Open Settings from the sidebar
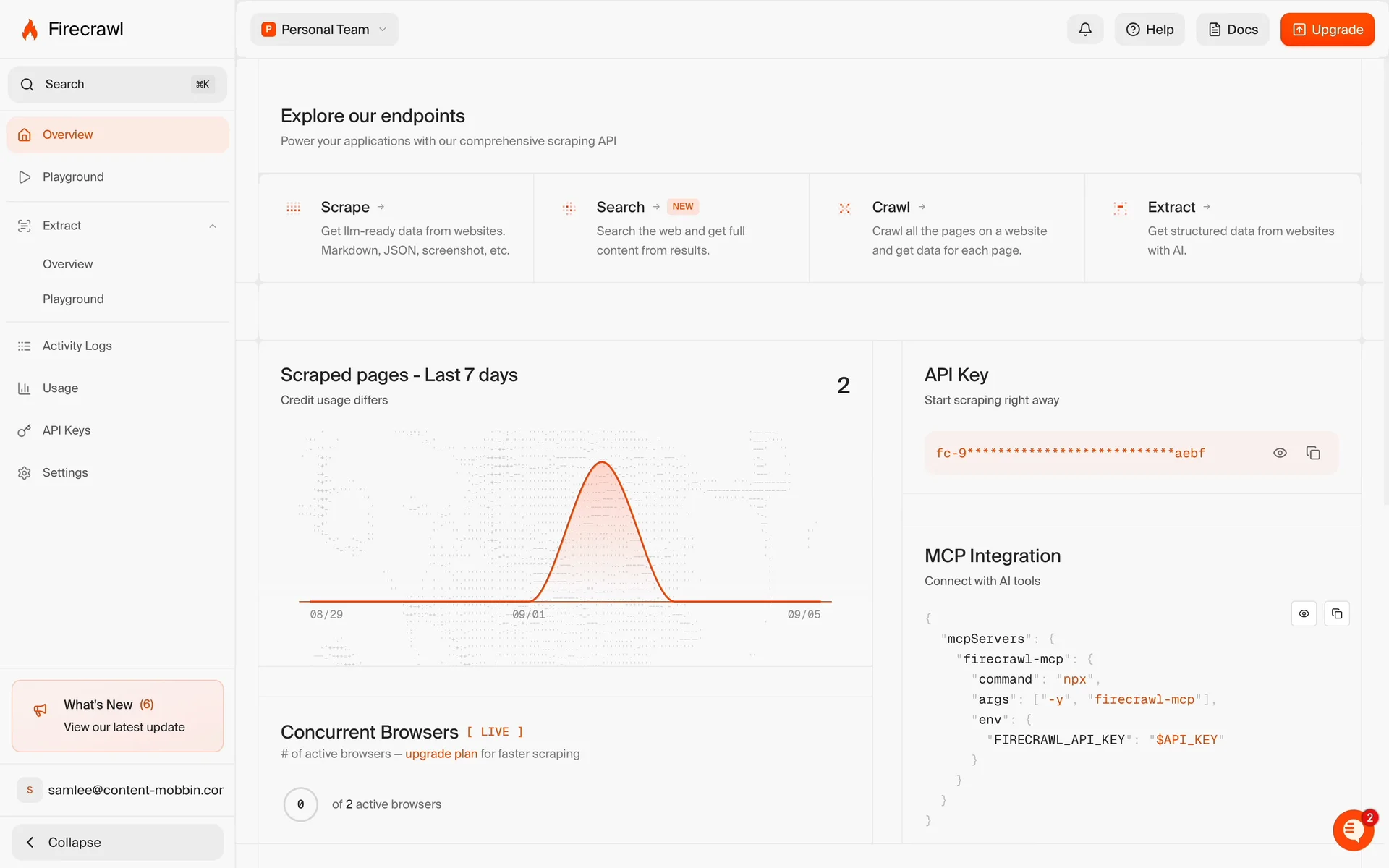This screenshot has width=1389, height=868. pyautogui.click(x=64, y=472)
